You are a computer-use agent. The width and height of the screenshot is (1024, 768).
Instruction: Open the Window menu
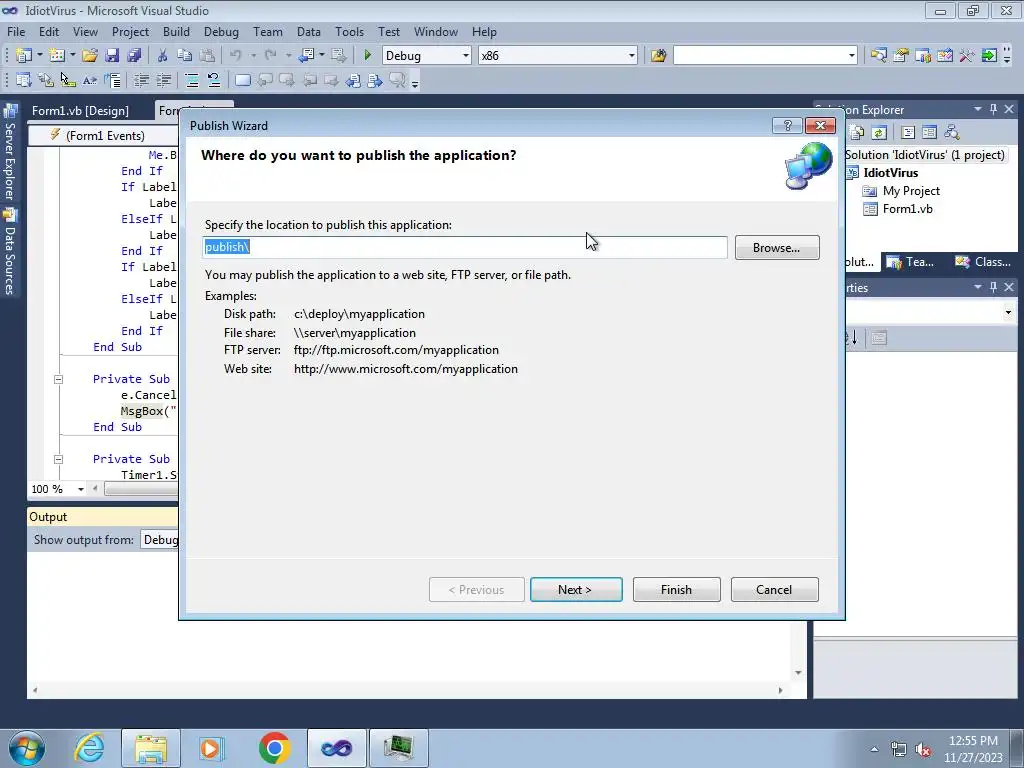[x=436, y=31]
